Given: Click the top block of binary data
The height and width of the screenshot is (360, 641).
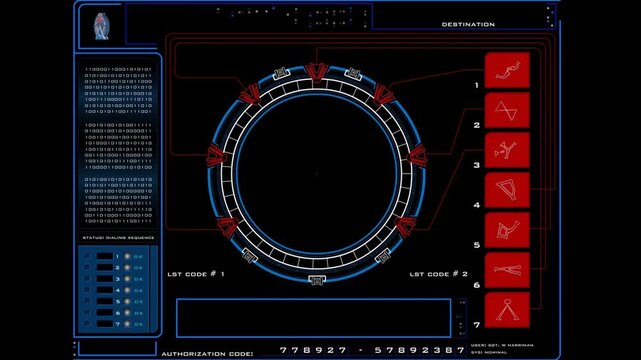Looking at the screenshot, I should (x=118, y=90).
